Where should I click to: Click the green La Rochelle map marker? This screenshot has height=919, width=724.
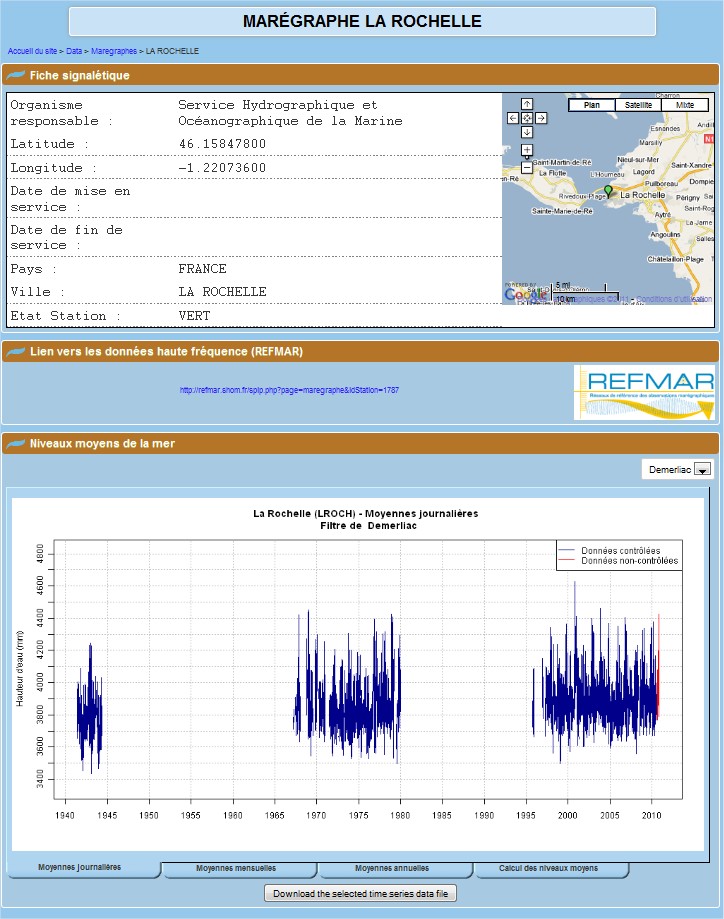click(x=607, y=190)
